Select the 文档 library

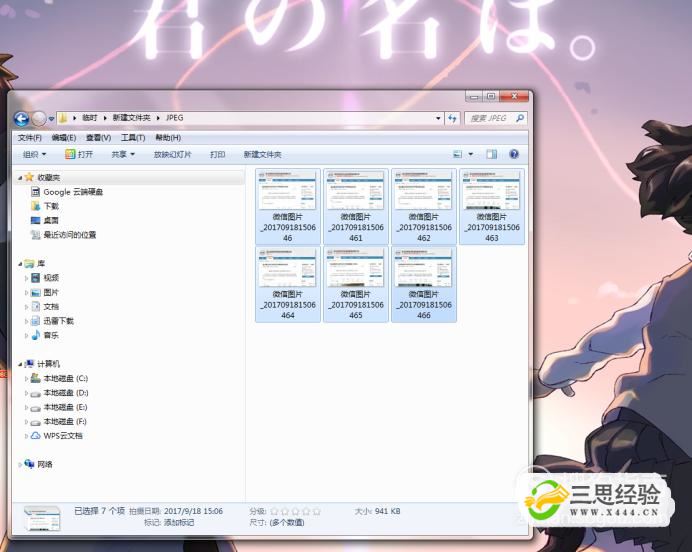click(51, 307)
